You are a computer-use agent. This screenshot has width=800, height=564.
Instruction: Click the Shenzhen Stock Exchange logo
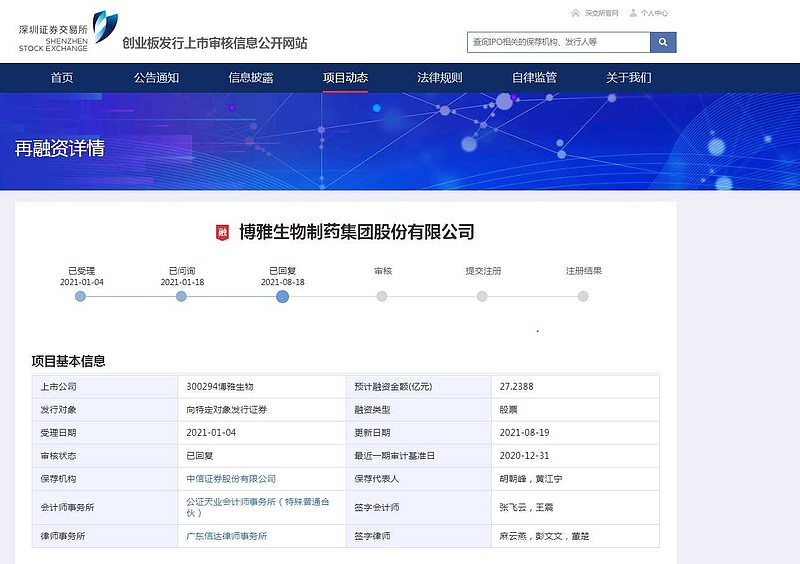coord(68,31)
